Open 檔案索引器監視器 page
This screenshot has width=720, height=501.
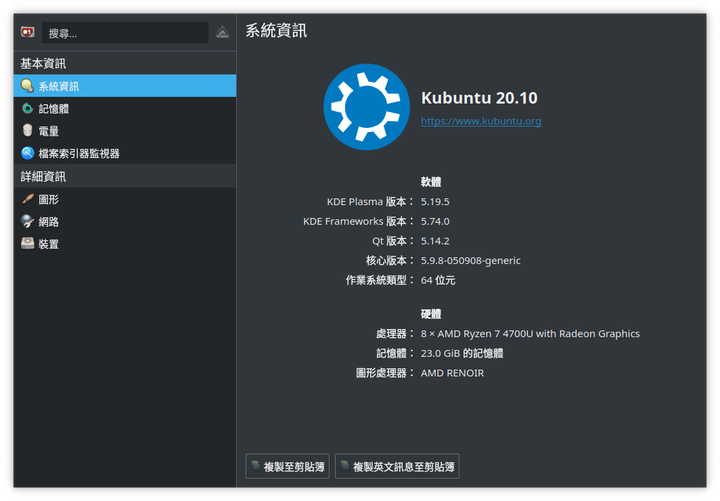[x=125, y=153]
